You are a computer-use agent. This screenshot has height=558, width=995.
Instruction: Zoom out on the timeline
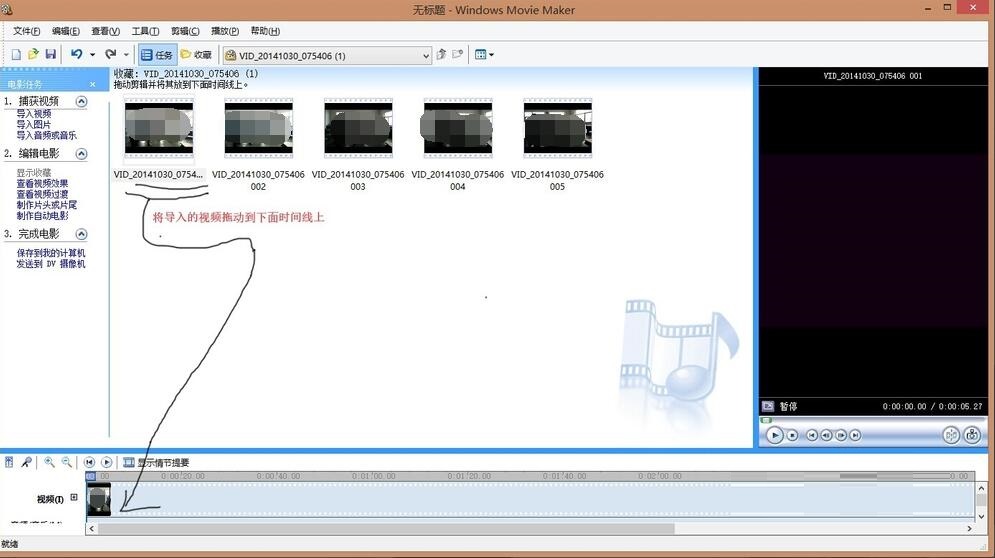pos(67,462)
